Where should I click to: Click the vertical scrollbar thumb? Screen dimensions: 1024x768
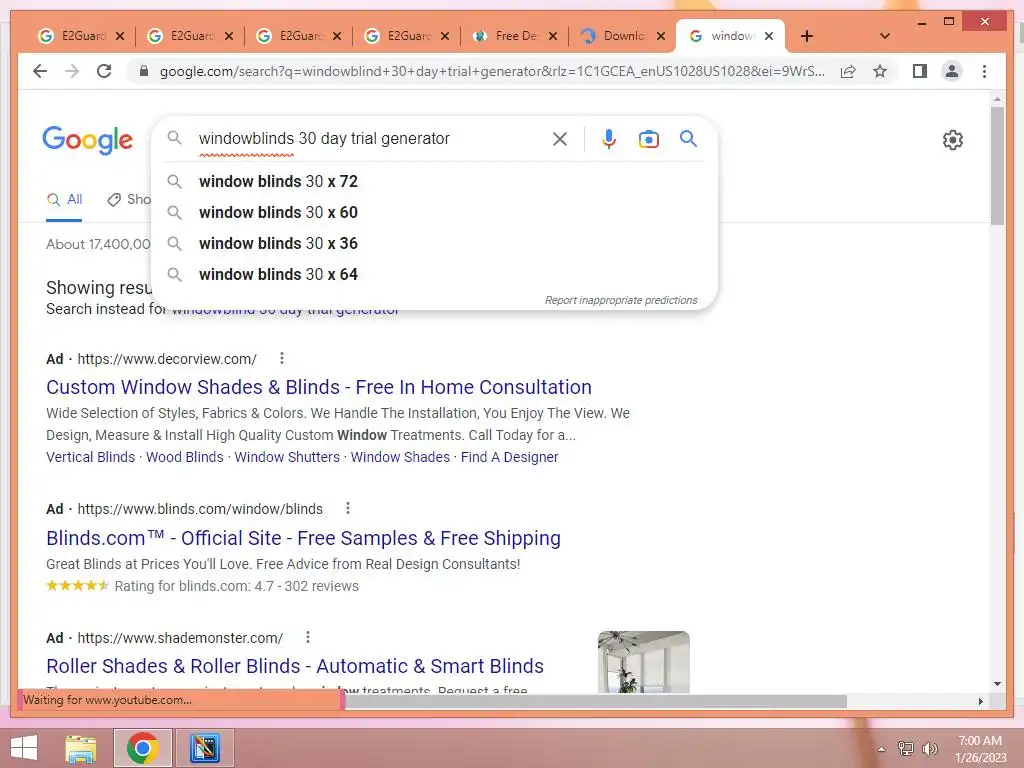tap(997, 166)
